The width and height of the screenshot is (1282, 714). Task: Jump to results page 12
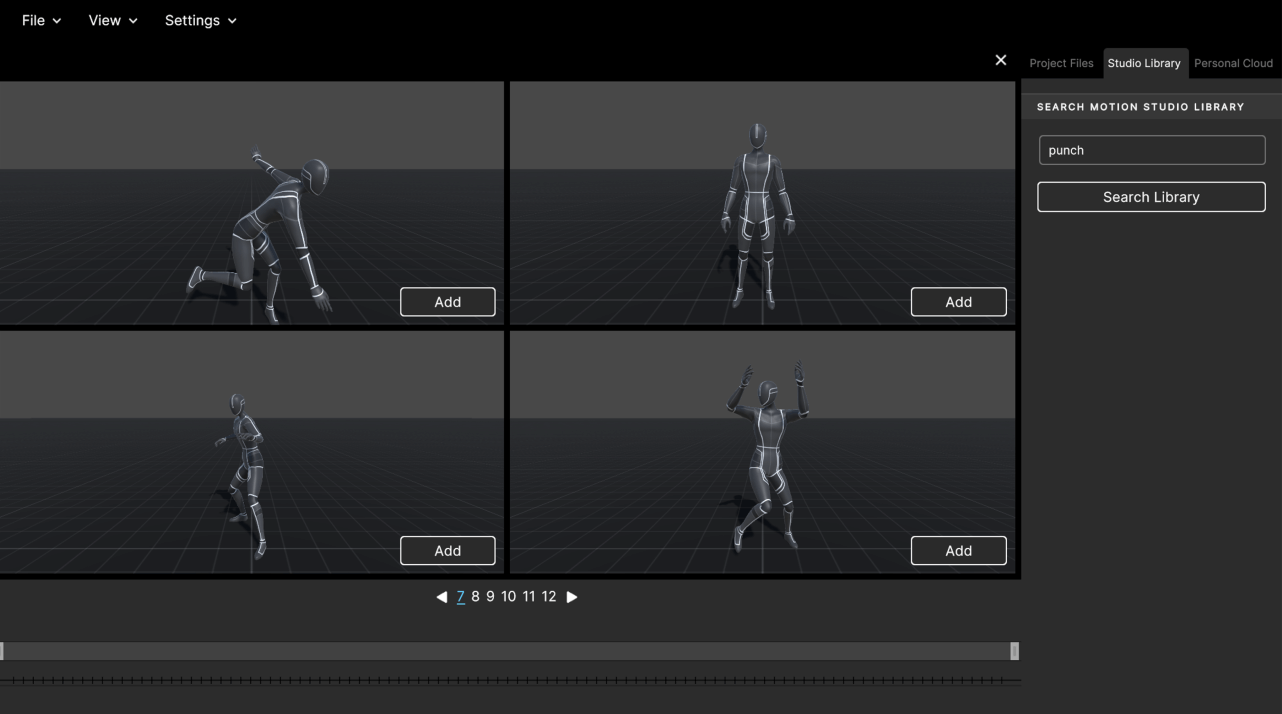coord(548,596)
